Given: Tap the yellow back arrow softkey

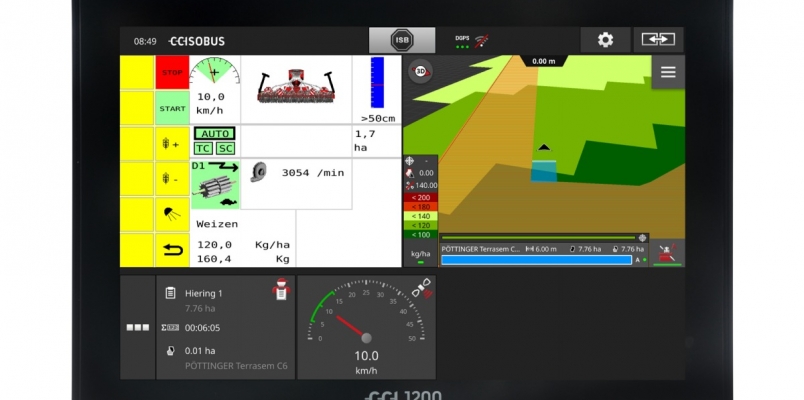Looking at the screenshot, I should tap(172, 250).
